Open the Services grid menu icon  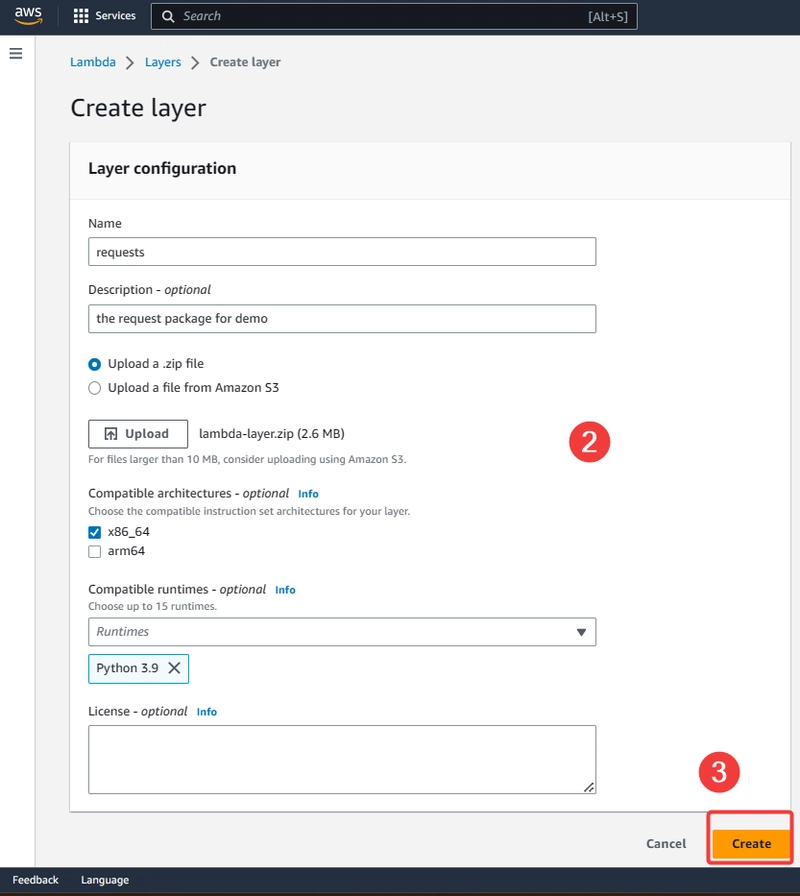(x=81, y=16)
